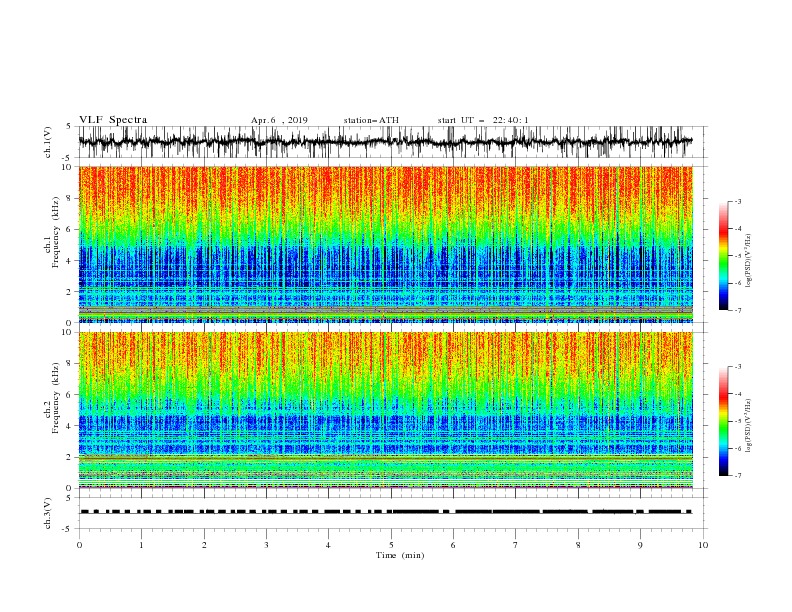Click the time axis tick label "9"
Viewport: 792px width, 612px height.
pyautogui.click(x=640, y=545)
